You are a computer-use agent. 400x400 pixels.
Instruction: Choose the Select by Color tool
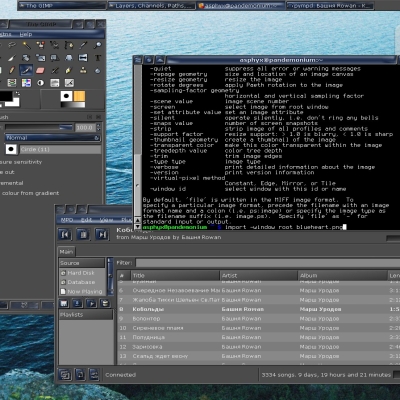40,45
